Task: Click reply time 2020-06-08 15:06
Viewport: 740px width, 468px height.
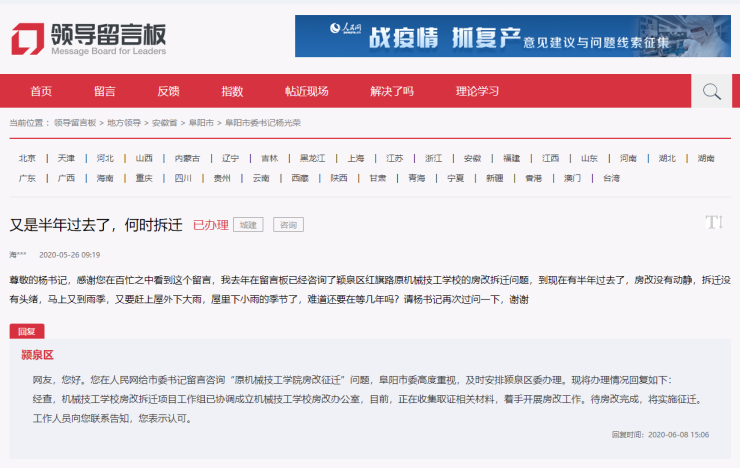Action: tap(679, 435)
